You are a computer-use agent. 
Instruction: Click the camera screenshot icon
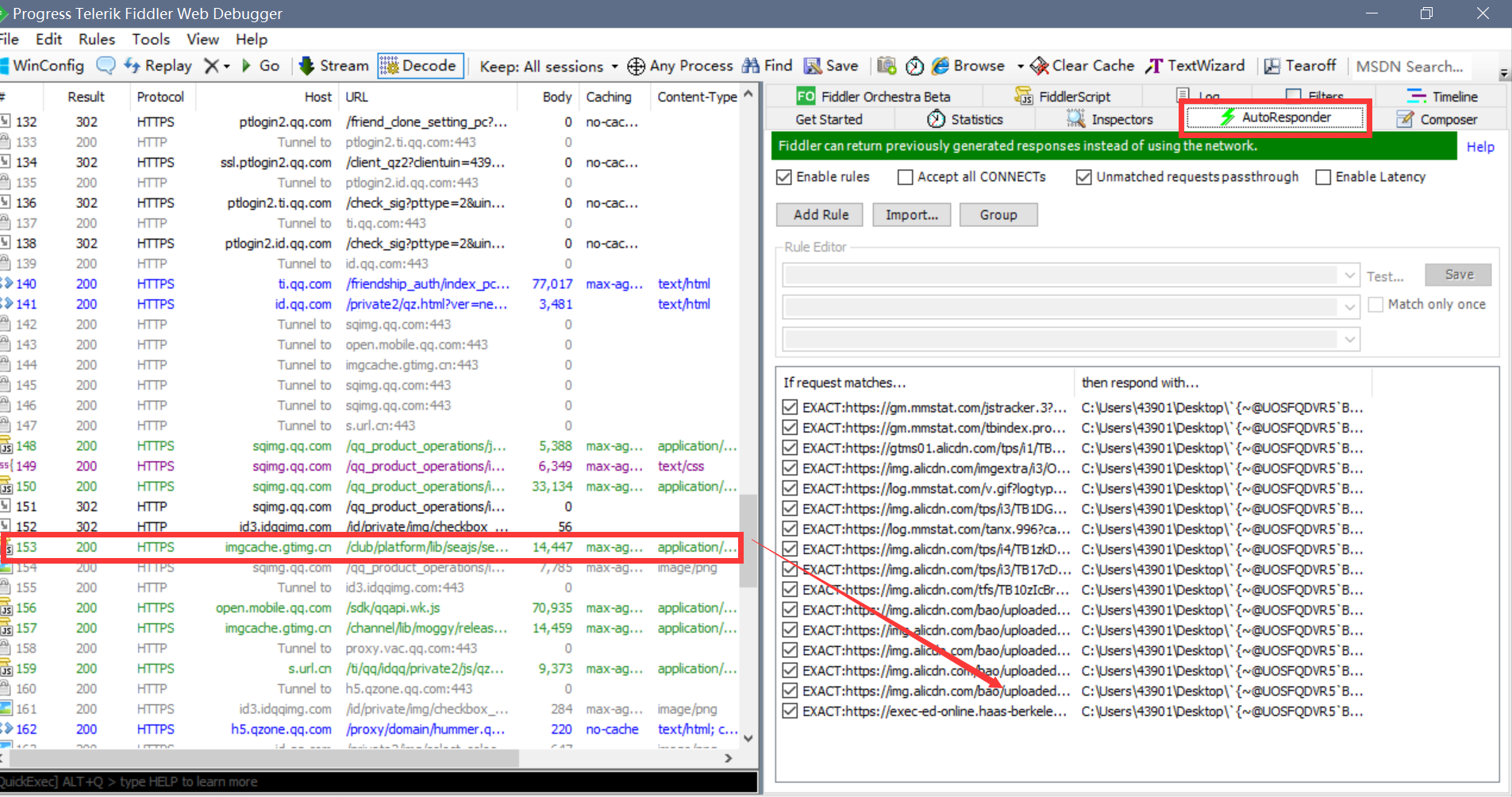[887, 66]
